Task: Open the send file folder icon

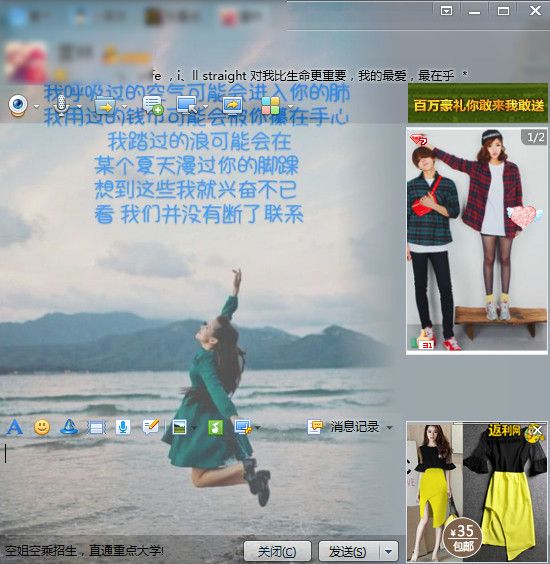Action: pos(105,106)
